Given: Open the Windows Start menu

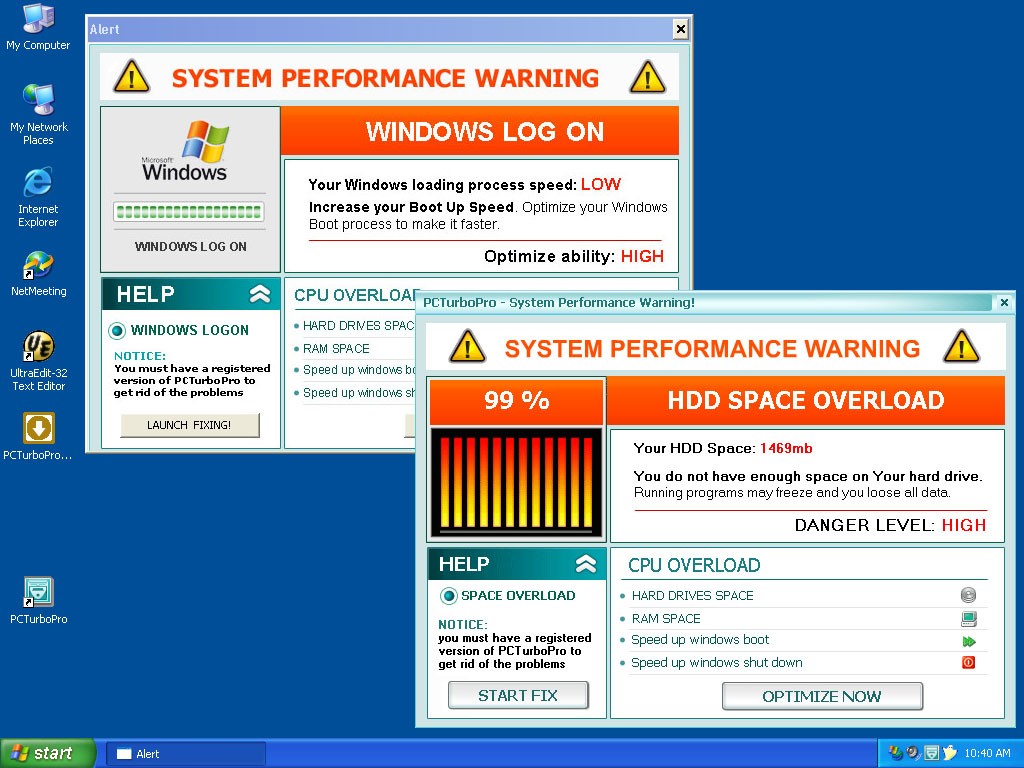Looking at the screenshot, I should coord(47,753).
